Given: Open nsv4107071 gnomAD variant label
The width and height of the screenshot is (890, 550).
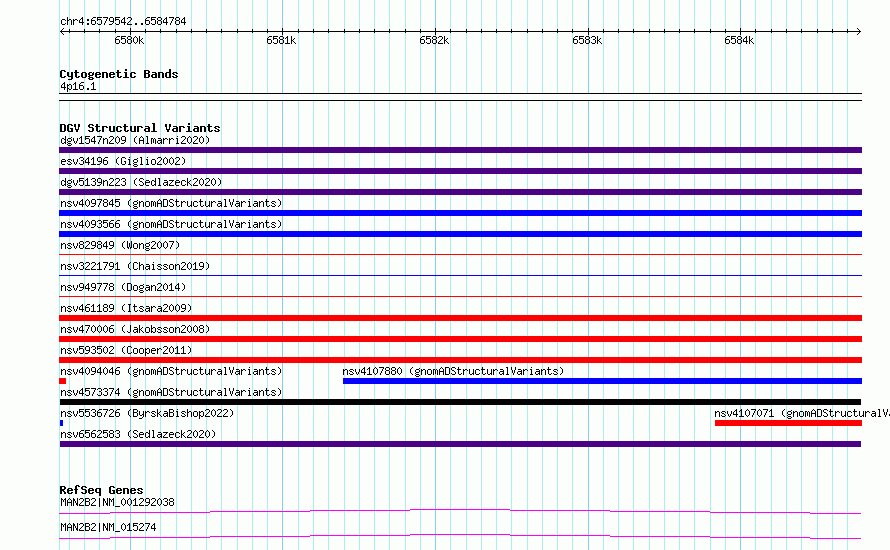Looking at the screenshot, I should pyautogui.click(x=801, y=413).
